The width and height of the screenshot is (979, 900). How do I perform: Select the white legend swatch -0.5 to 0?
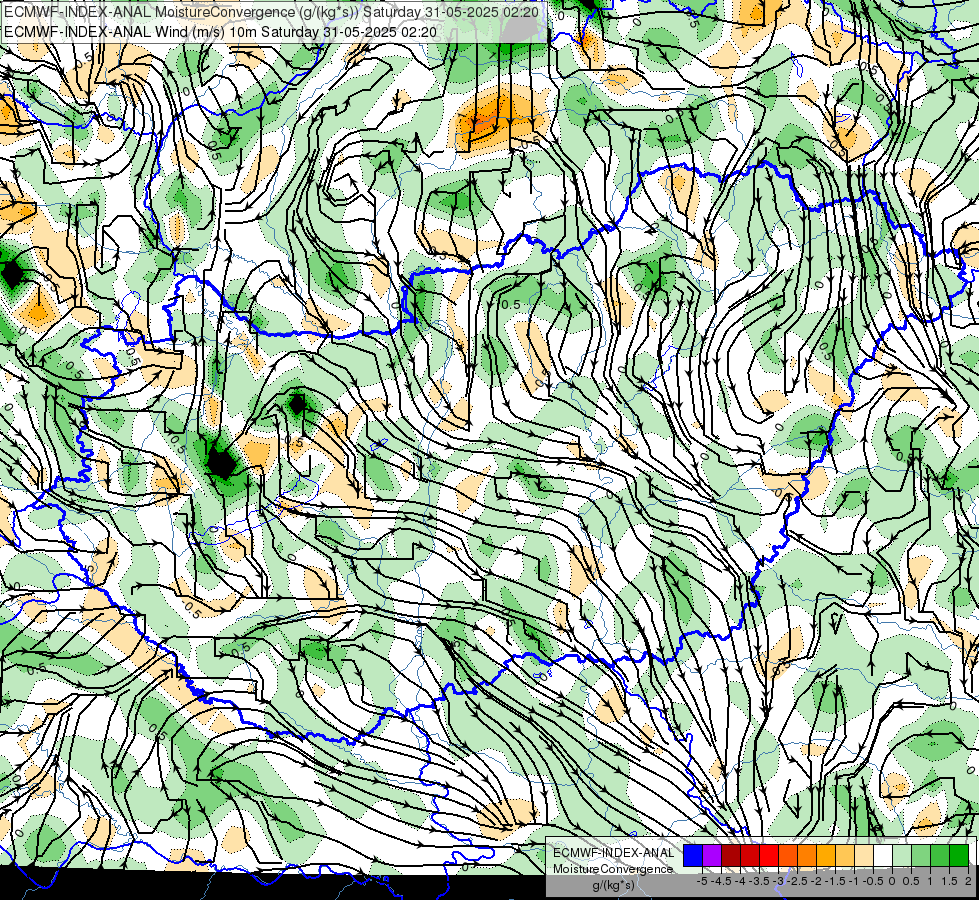pos(883,856)
